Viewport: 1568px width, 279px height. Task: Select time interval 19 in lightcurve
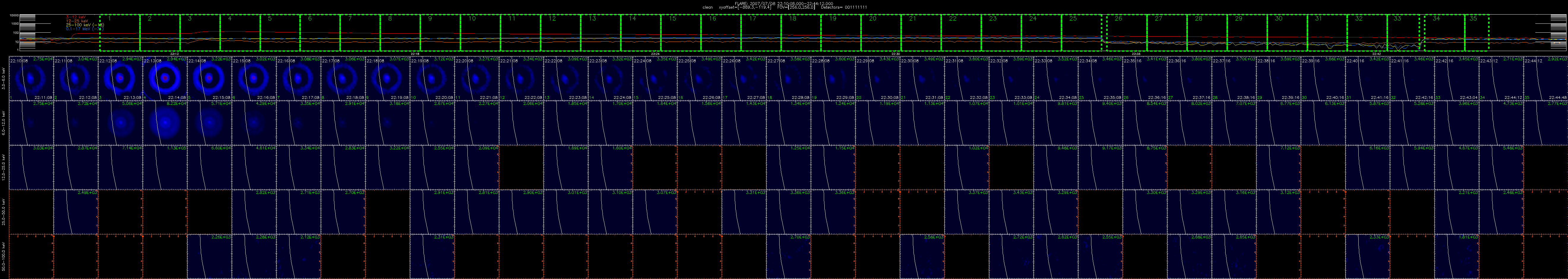pos(841,33)
